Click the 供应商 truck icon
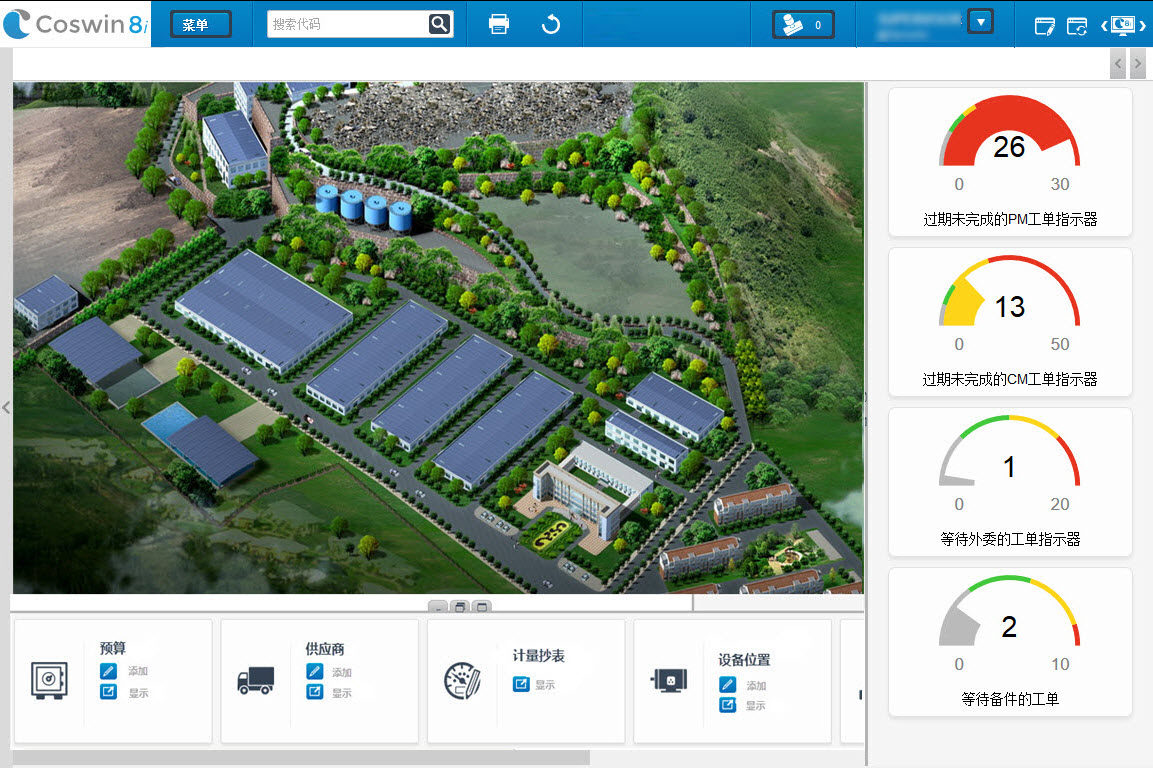Screen dimensions: 1153x768 [255, 680]
